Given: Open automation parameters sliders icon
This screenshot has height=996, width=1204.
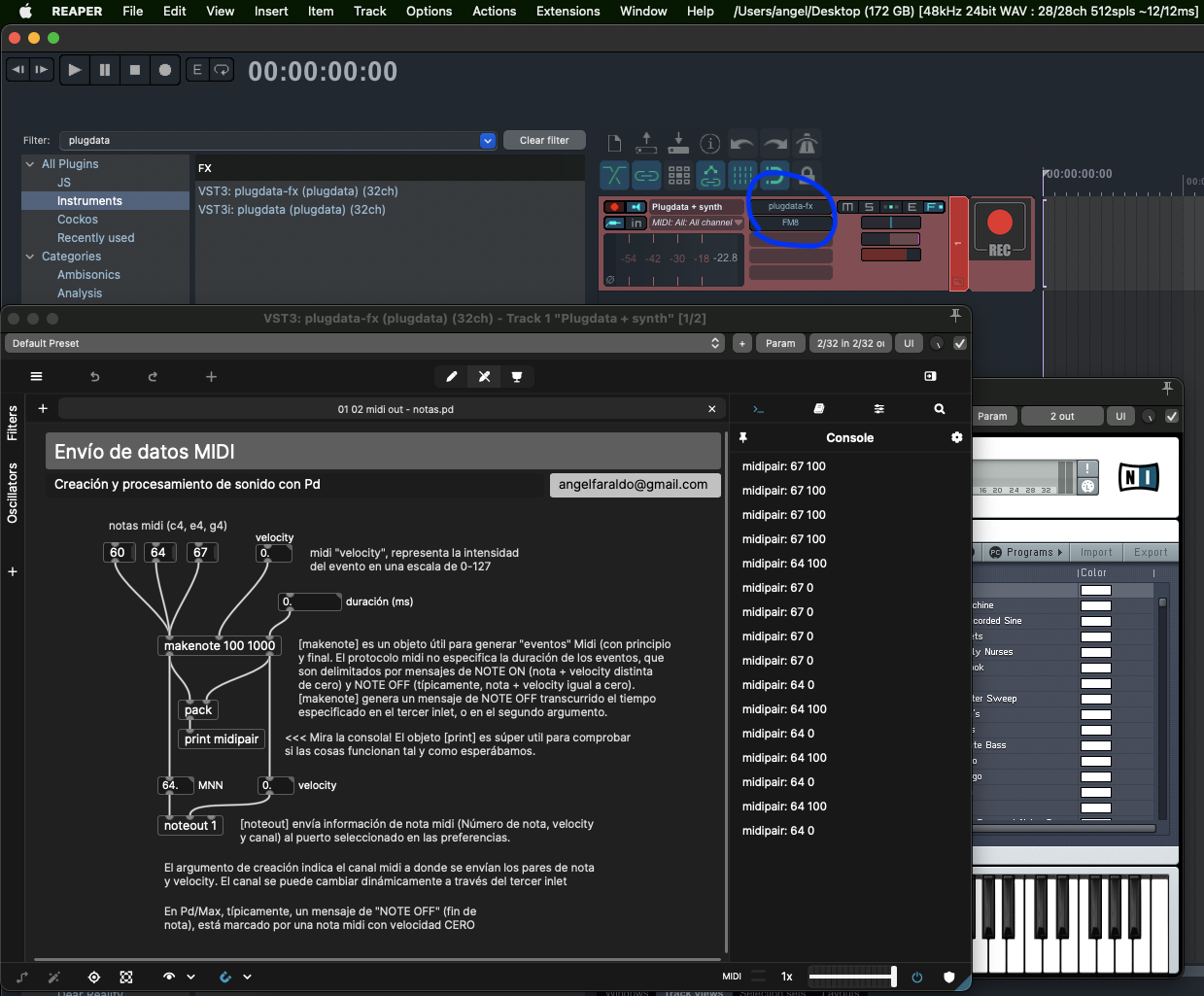Looking at the screenshot, I should pyautogui.click(x=879, y=409).
